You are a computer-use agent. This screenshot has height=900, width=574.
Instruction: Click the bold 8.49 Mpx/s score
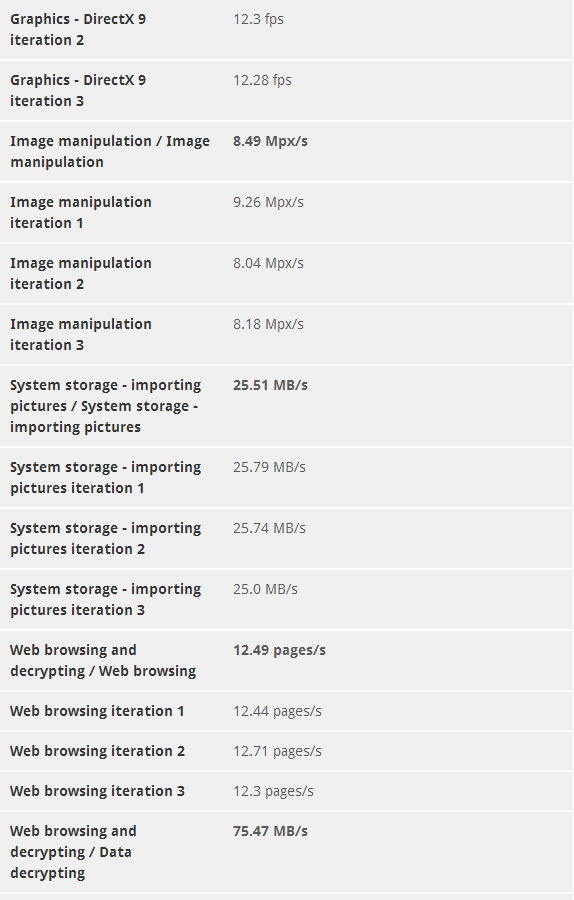tap(270, 141)
